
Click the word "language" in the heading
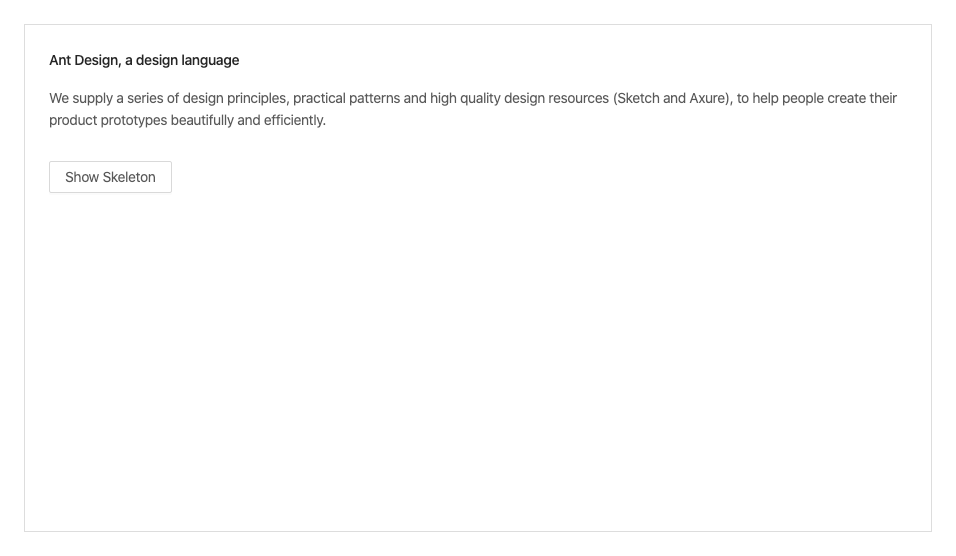tap(210, 60)
